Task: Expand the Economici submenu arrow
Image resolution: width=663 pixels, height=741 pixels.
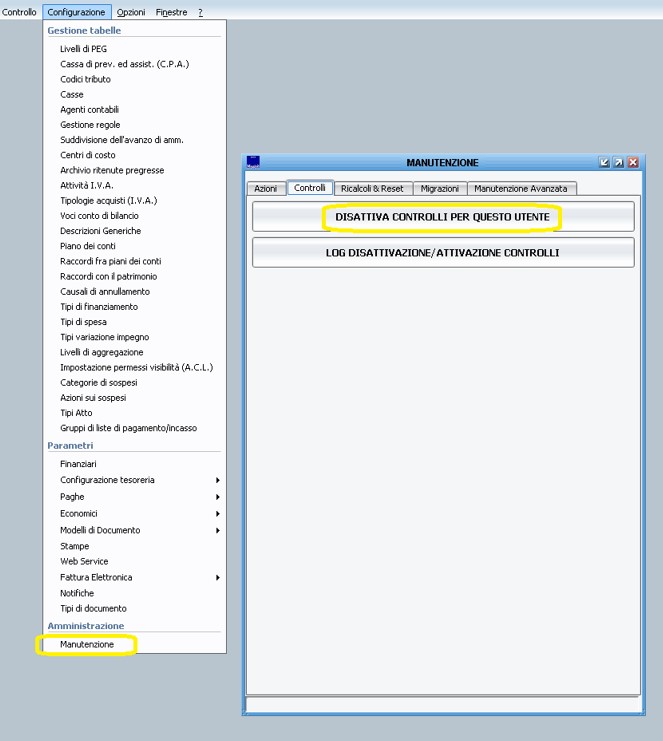Action: (218, 514)
